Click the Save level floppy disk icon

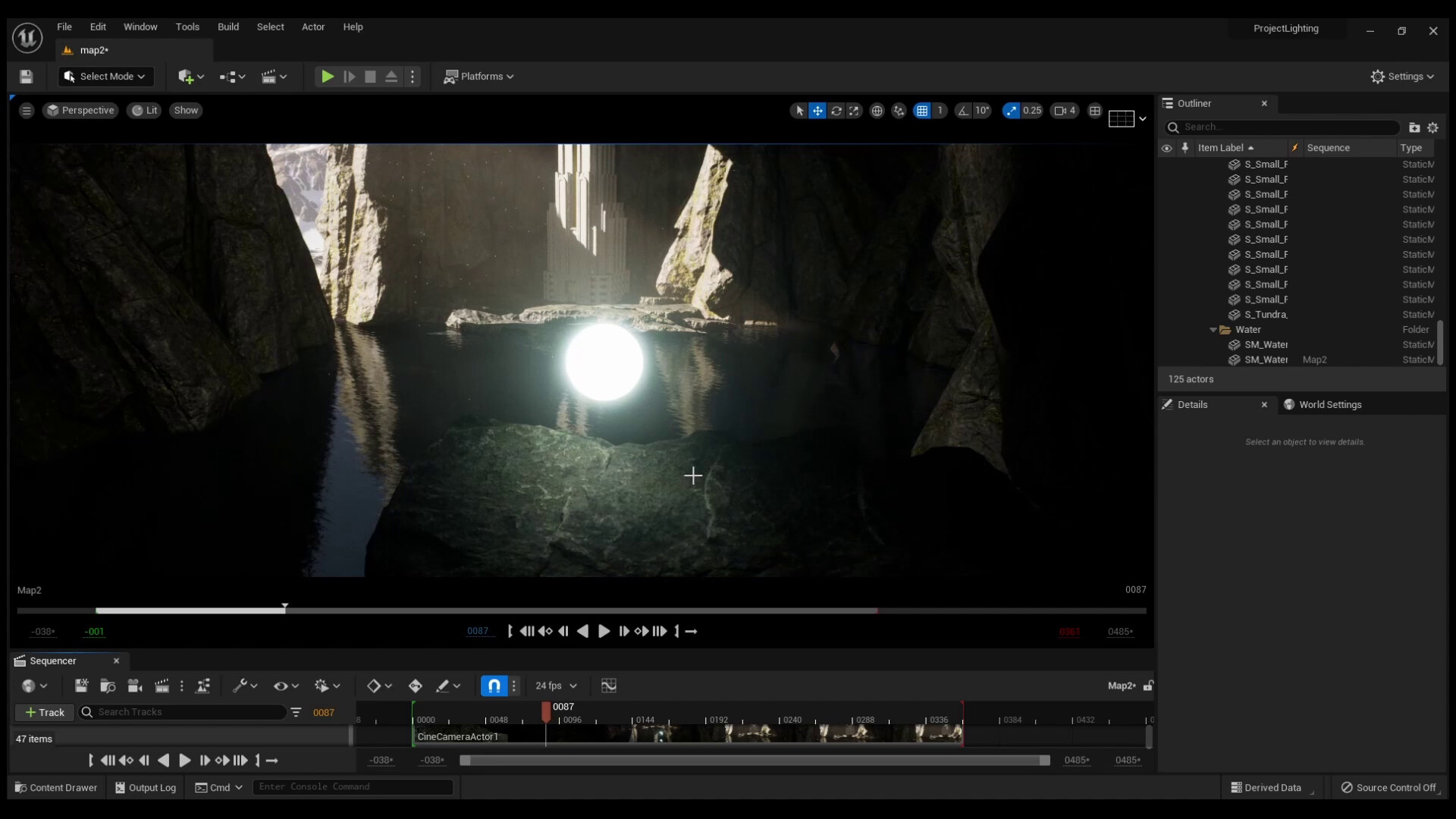pyautogui.click(x=26, y=77)
